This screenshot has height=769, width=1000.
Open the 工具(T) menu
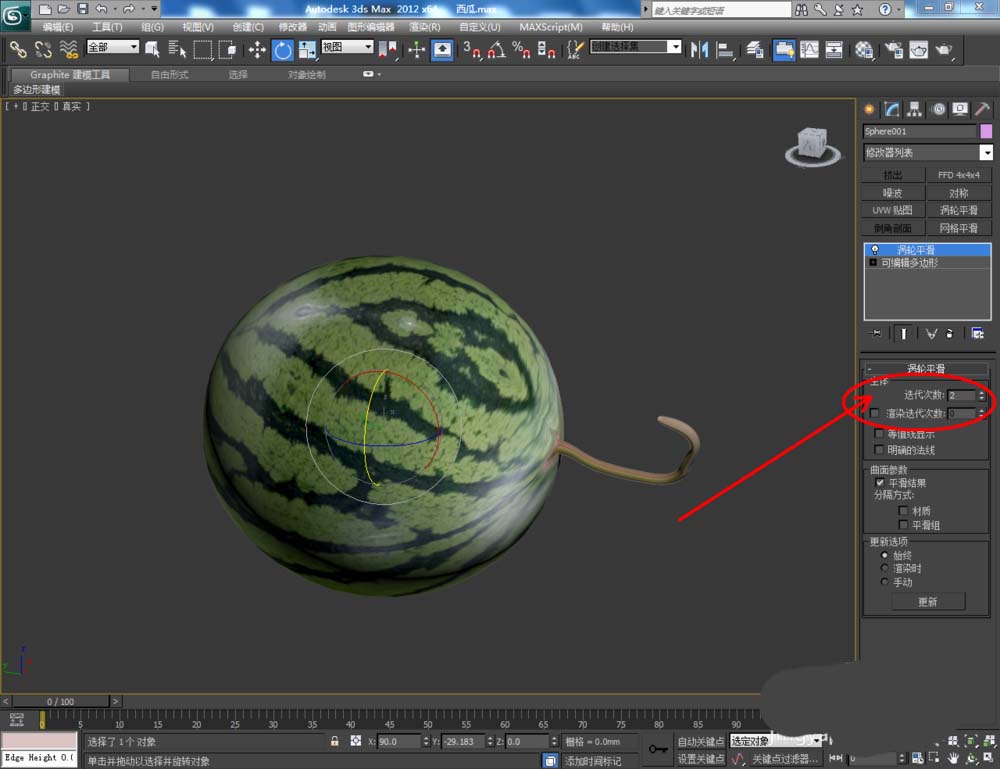(107, 27)
